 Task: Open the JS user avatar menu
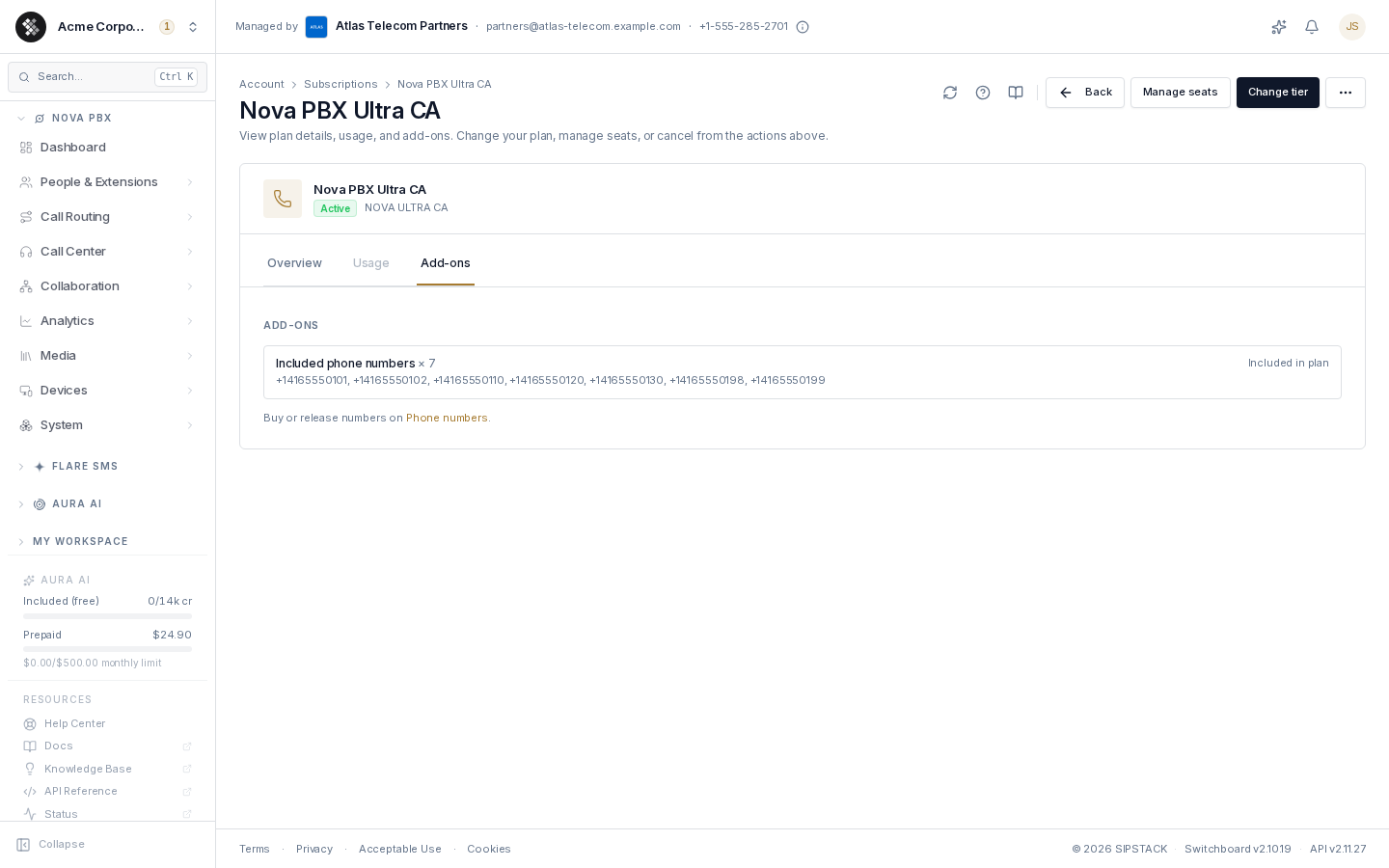coord(1352,27)
